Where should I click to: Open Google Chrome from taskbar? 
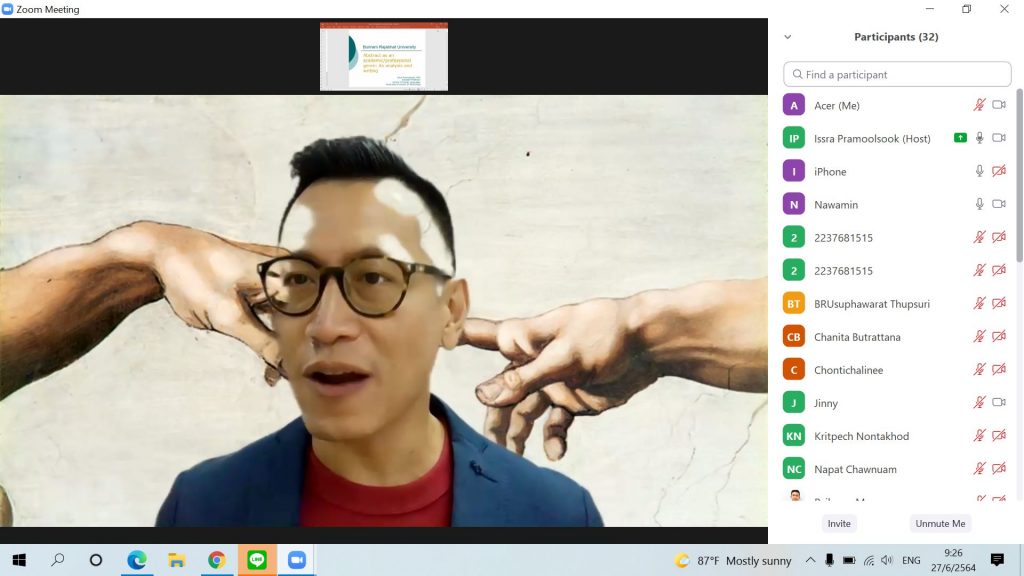pos(217,560)
